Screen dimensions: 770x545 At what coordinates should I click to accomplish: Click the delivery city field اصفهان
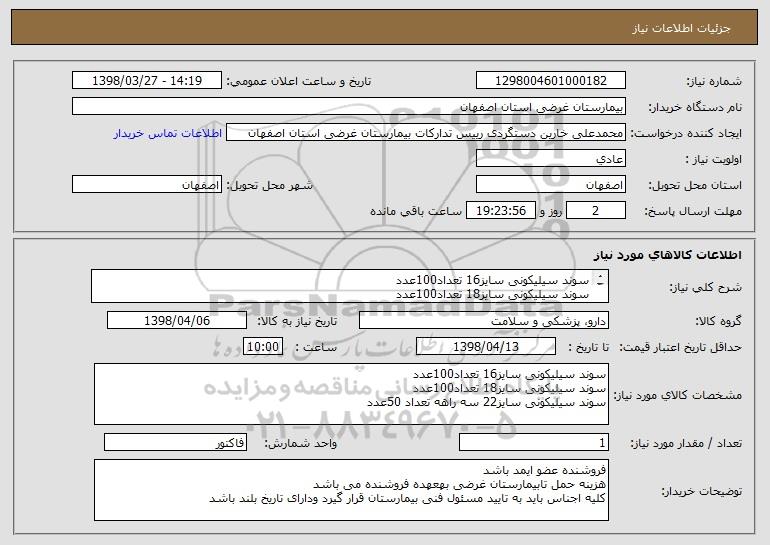[x=147, y=184]
